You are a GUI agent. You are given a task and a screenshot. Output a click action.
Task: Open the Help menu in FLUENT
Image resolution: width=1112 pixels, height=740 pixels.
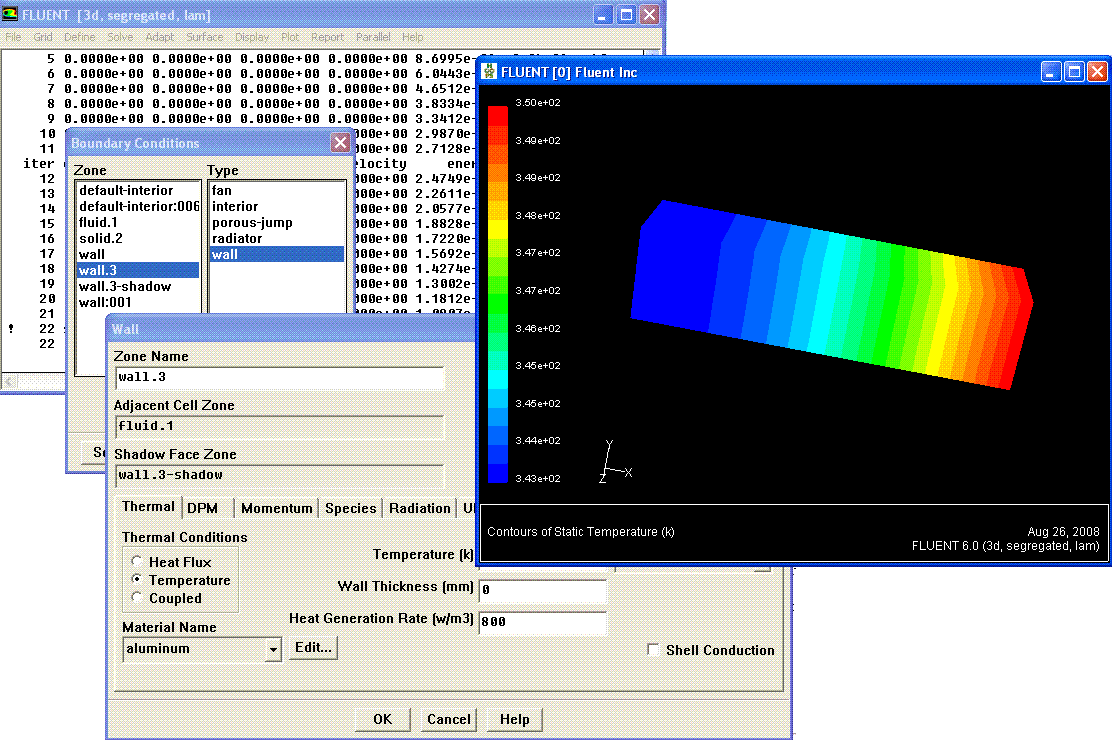point(412,37)
